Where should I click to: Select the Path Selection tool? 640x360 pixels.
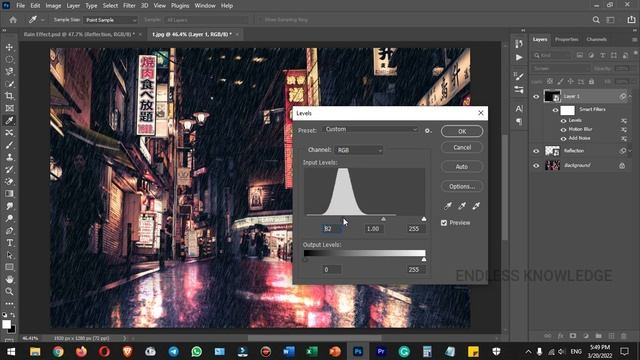9,255
